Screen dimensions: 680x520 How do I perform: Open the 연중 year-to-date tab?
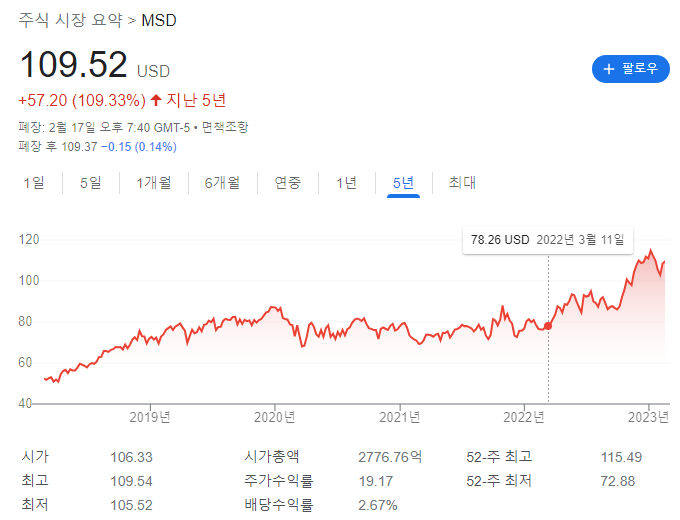pos(288,183)
